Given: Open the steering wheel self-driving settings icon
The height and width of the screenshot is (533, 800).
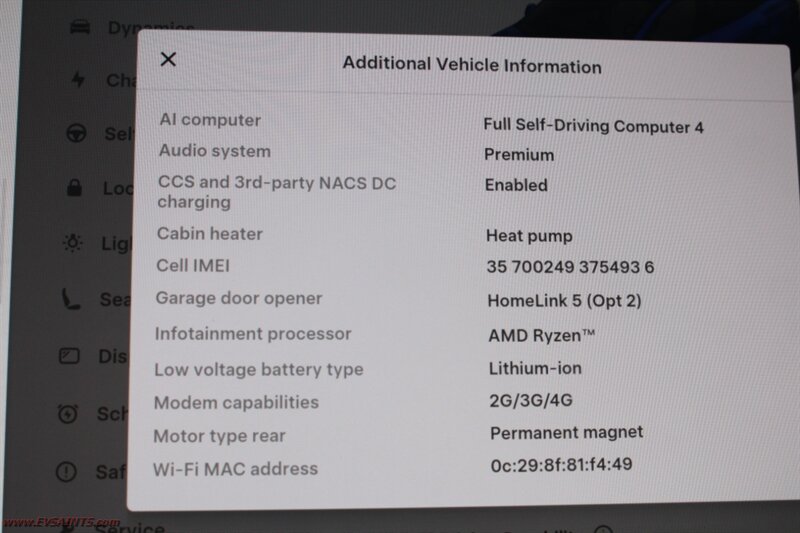Looking at the screenshot, I should pyautogui.click(x=77, y=134).
